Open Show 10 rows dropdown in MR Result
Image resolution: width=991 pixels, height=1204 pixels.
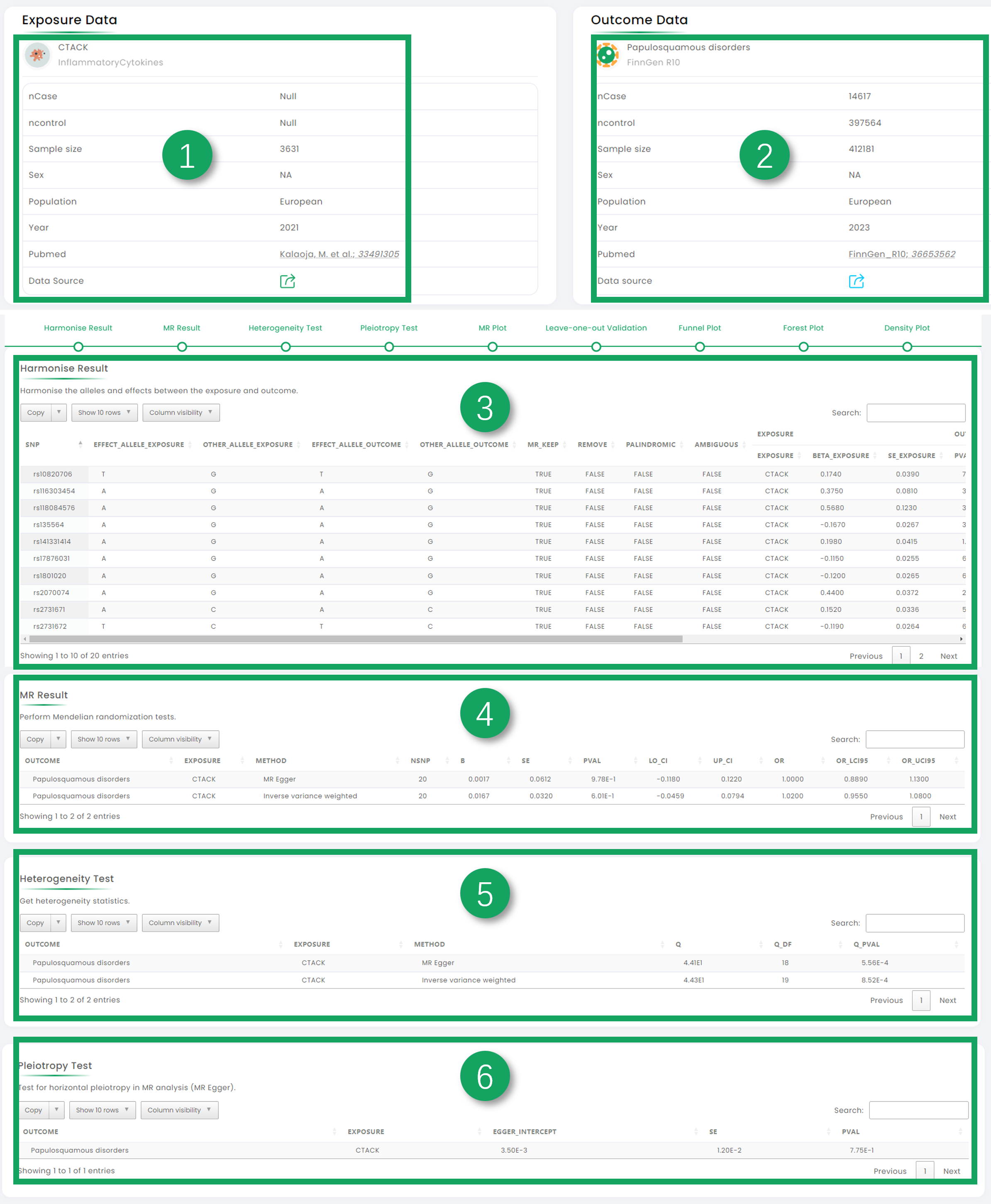(x=104, y=739)
